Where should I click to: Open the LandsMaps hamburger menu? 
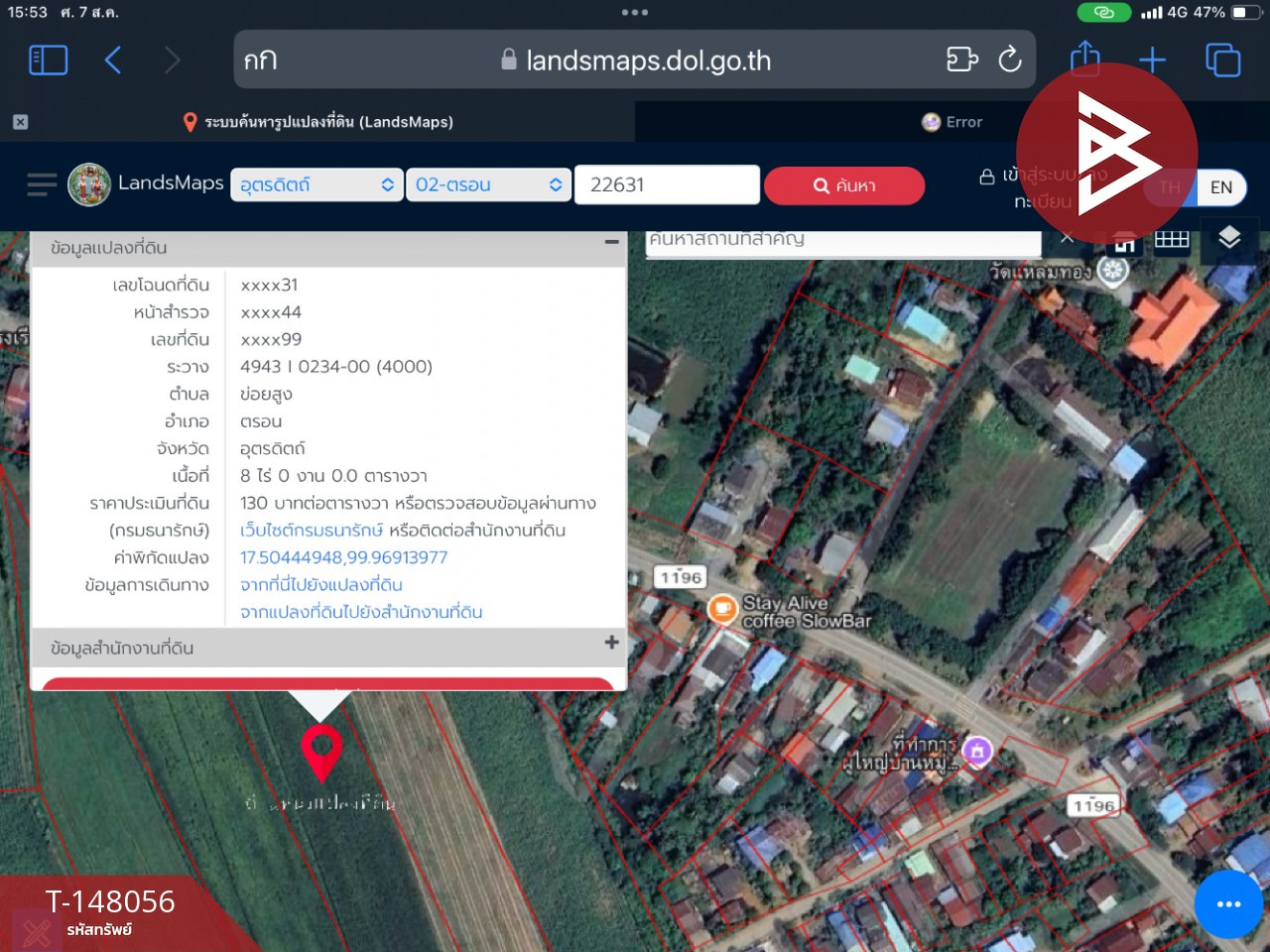click(x=42, y=184)
